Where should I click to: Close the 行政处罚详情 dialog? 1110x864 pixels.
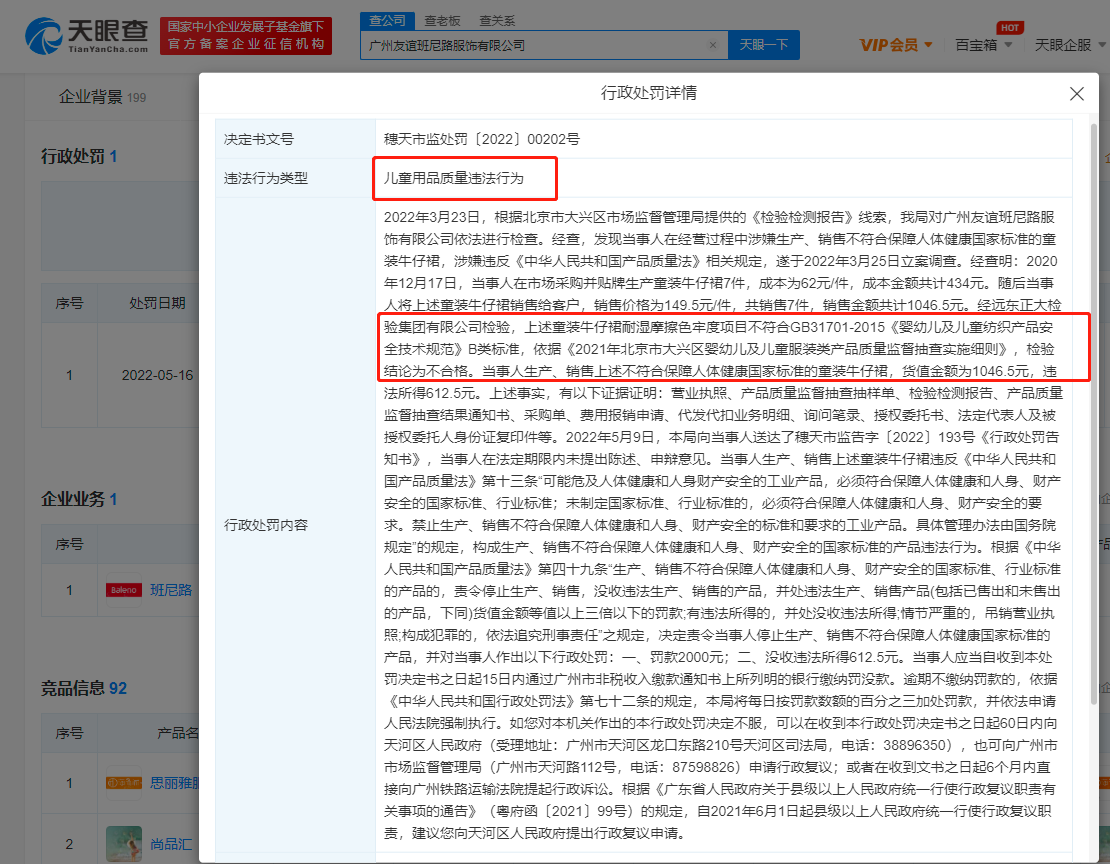tap(1077, 94)
